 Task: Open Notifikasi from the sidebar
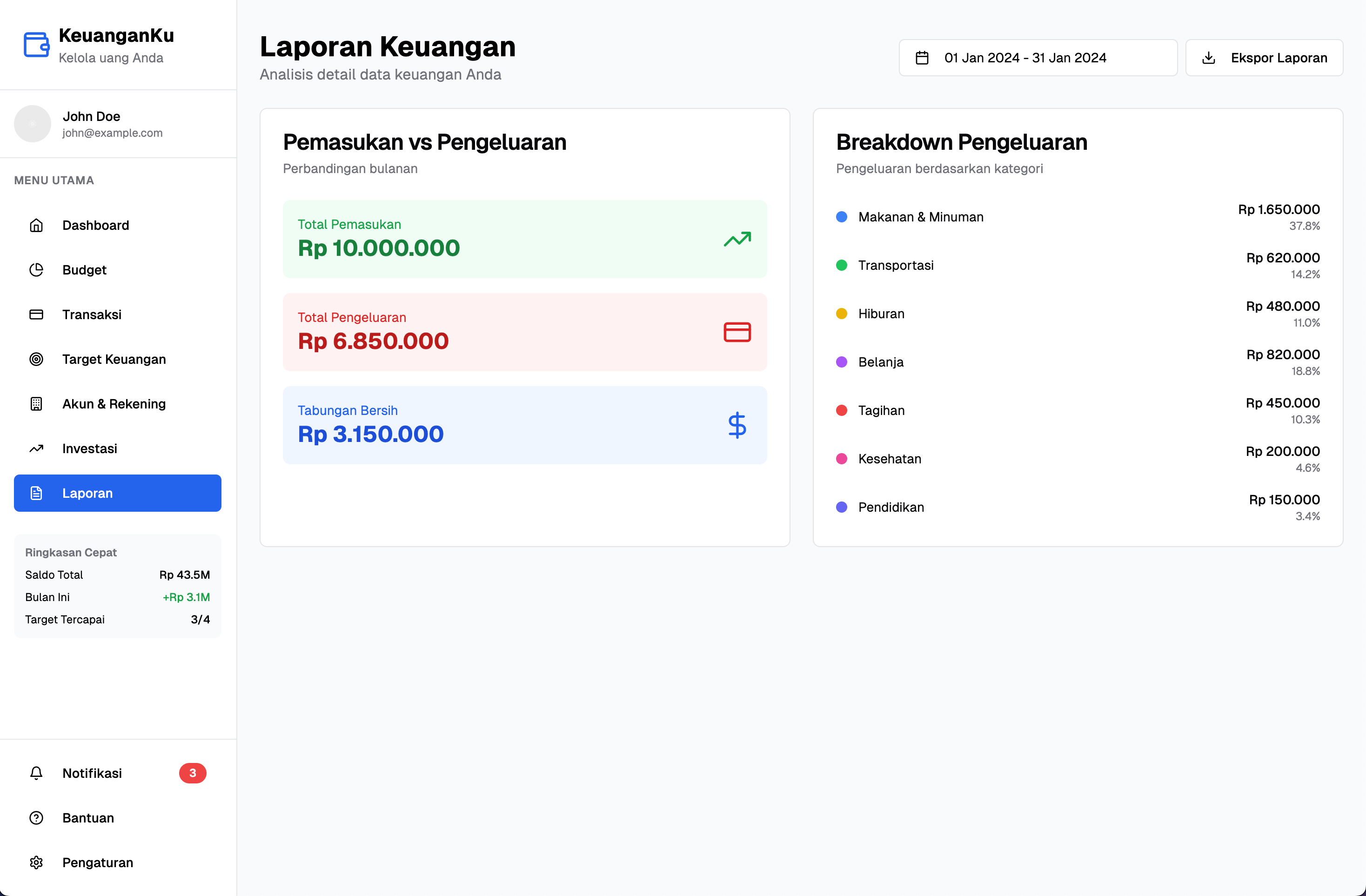tap(118, 773)
